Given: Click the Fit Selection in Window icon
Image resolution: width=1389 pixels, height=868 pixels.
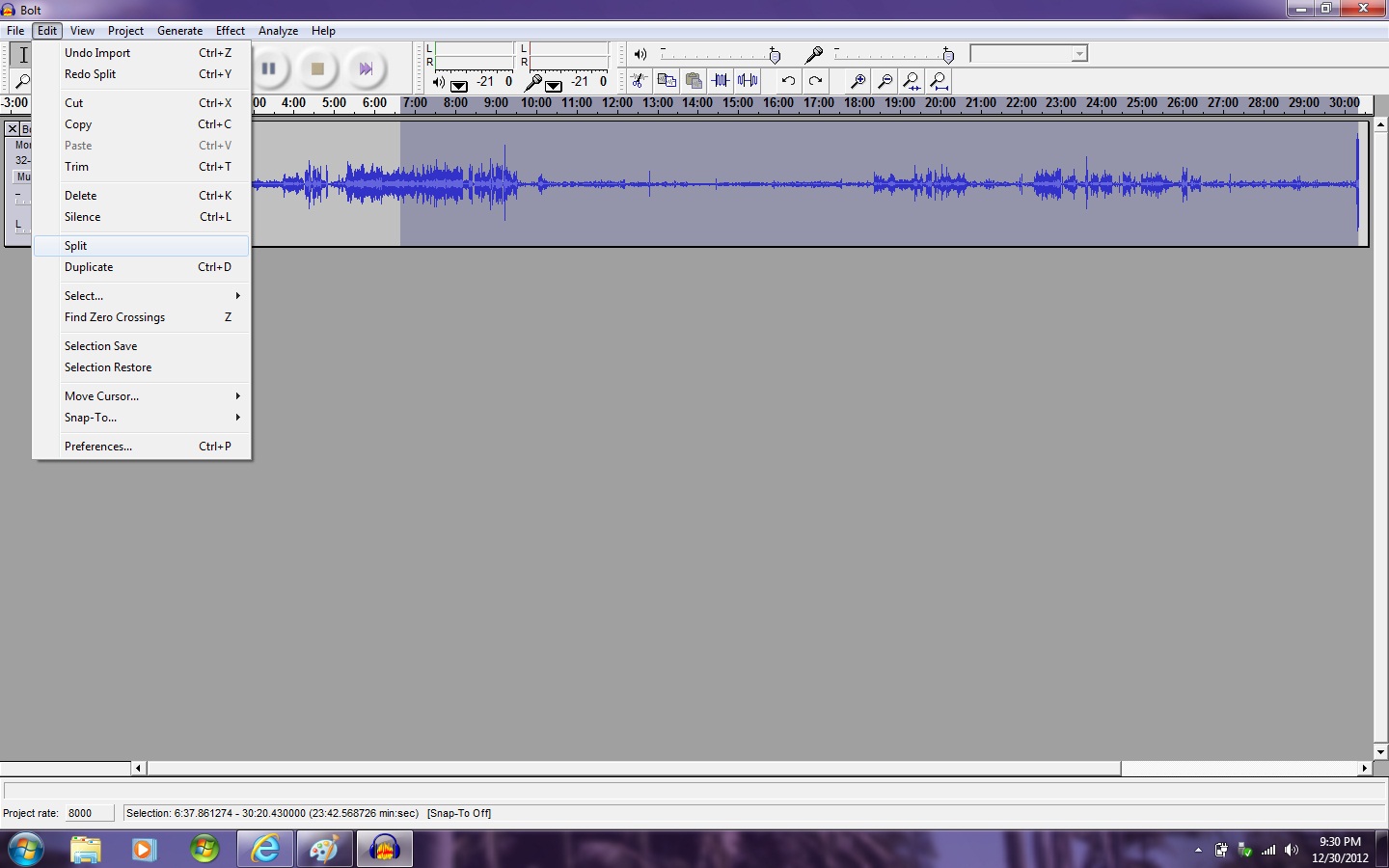Looking at the screenshot, I should click(x=912, y=81).
